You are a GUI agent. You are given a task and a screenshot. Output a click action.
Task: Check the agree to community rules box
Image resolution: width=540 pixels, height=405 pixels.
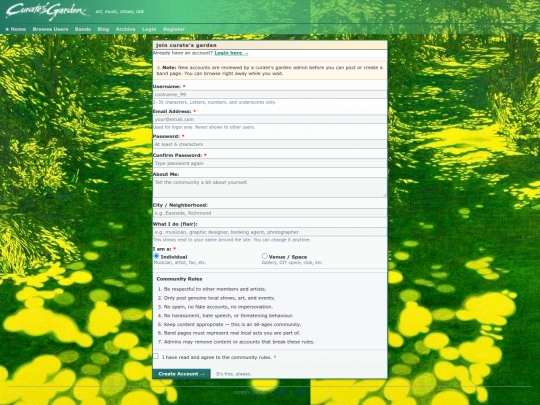coord(156,356)
